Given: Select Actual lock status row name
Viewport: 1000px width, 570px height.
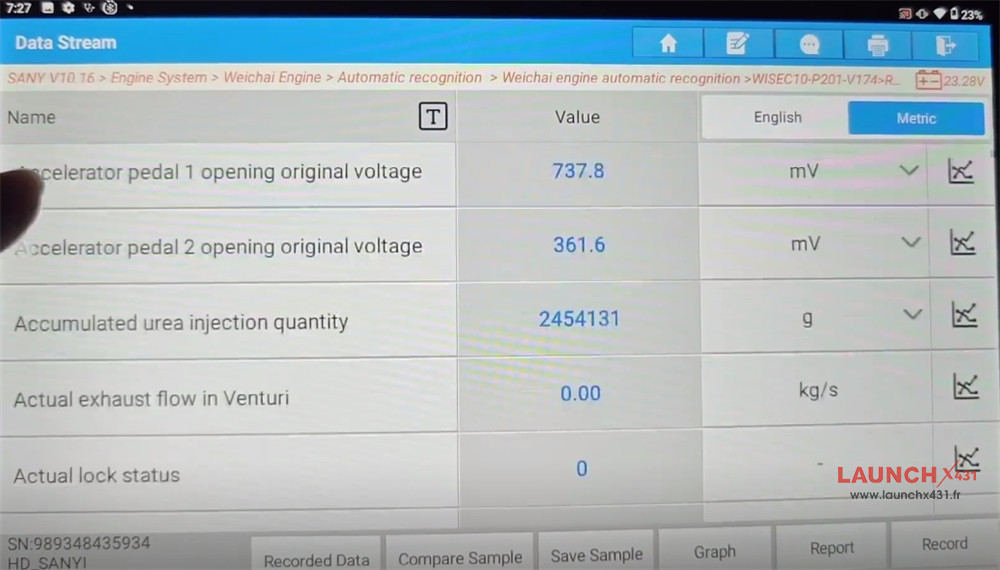Looking at the screenshot, I should 96,476.
